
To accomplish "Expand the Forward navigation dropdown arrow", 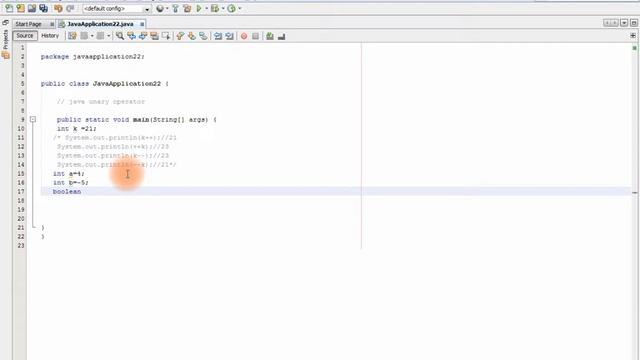I will [109, 36].
